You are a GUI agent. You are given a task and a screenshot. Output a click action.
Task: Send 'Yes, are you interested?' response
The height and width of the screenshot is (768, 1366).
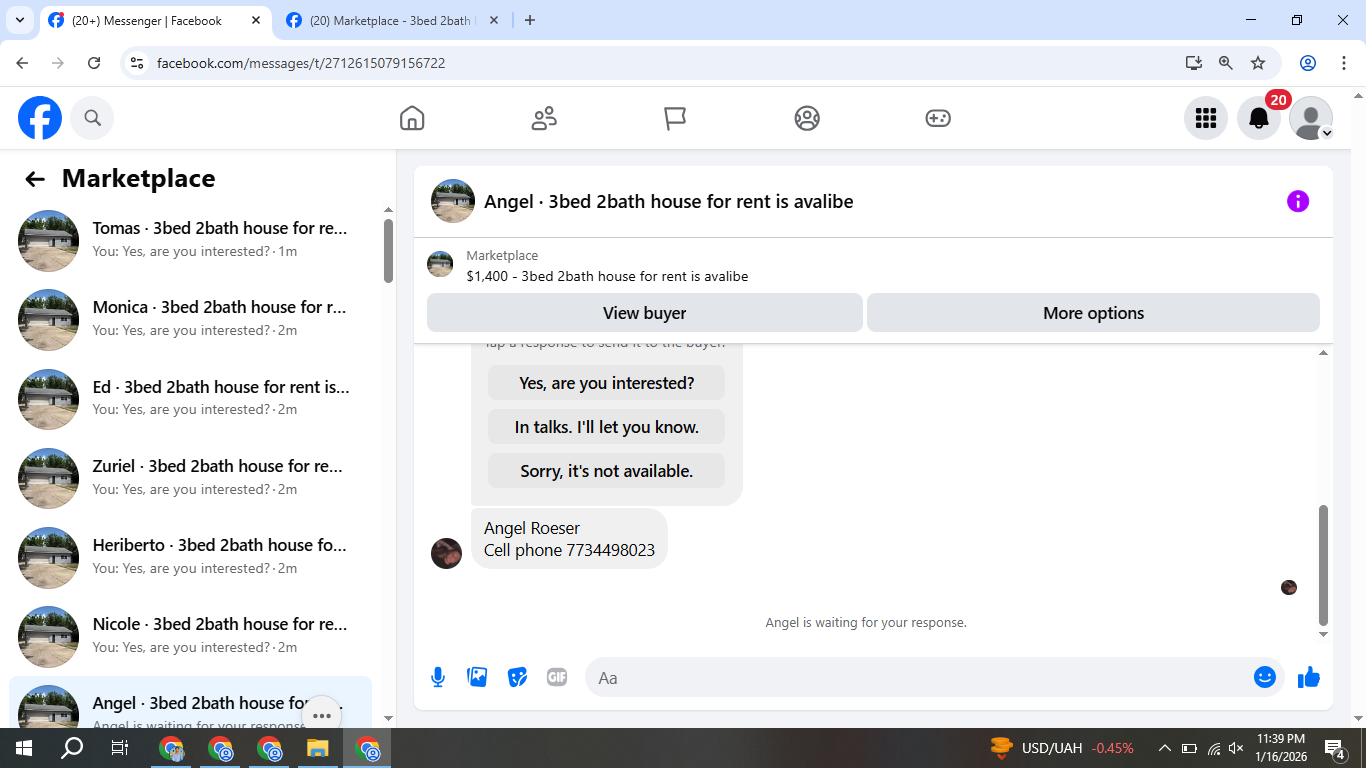click(606, 383)
